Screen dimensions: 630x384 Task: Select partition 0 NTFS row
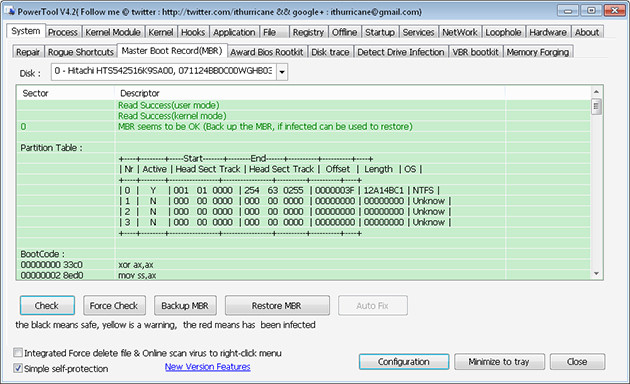point(303,190)
